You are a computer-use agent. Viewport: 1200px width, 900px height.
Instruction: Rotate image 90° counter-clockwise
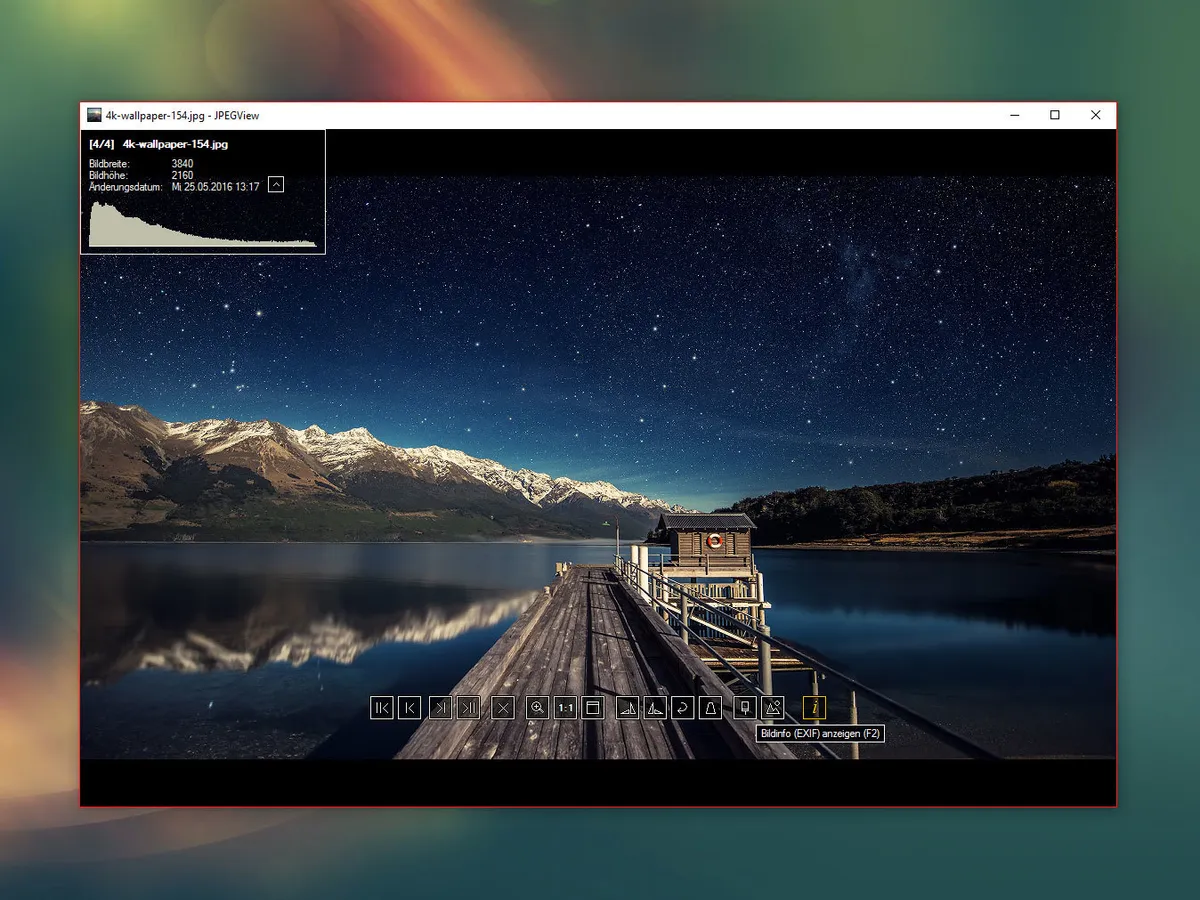click(x=654, y=708)
